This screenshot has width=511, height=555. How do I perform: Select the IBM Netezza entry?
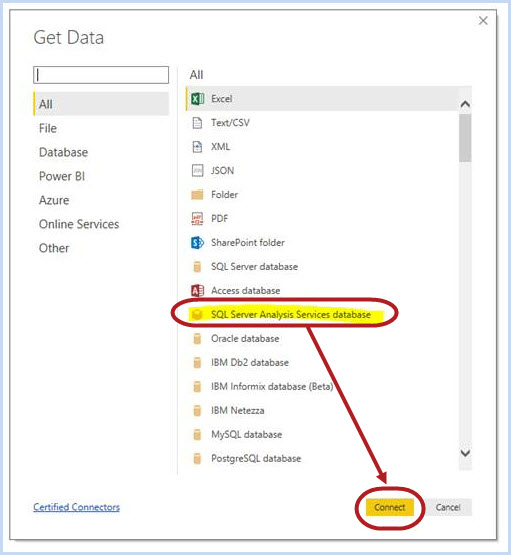coord(322,411)
